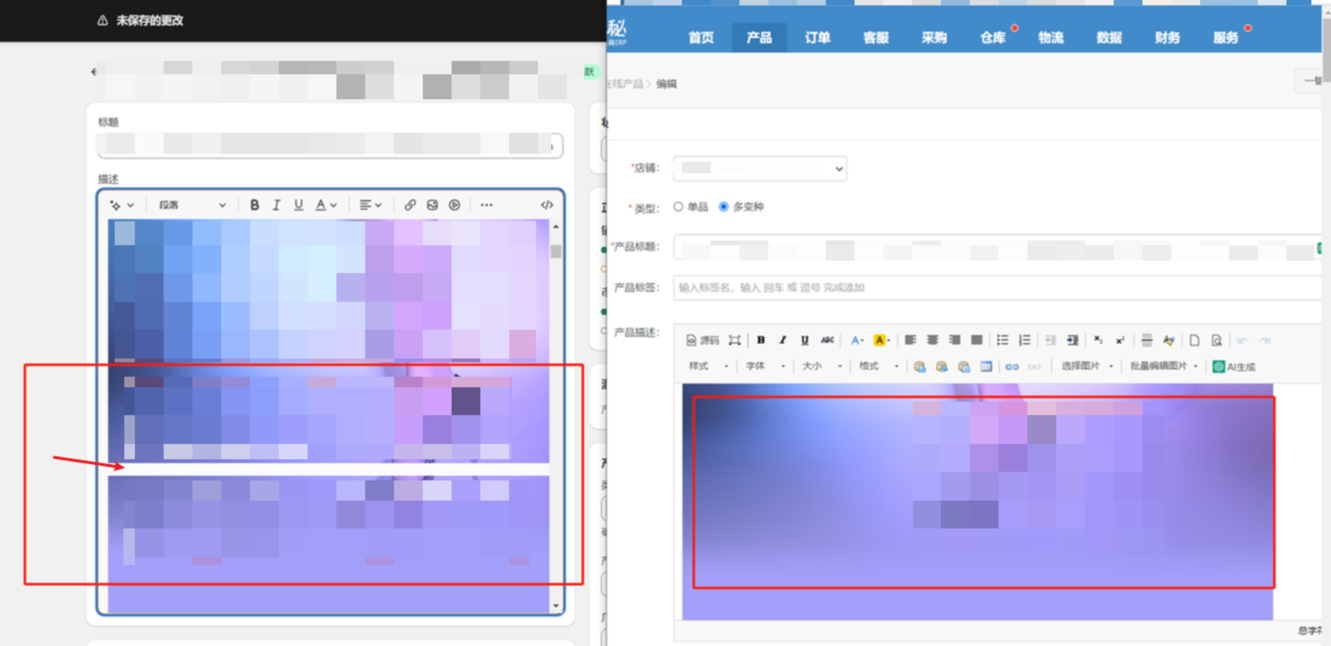1331x646 pixels.
Task: Open the 字体 font dropdown
Action: [765, 366]
